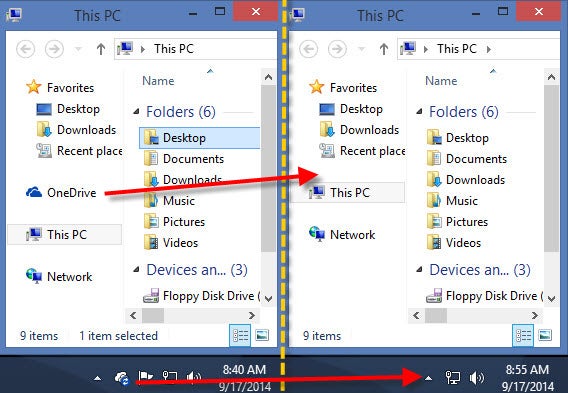Open Recent places in right window sidebar
This screenshot has height=393, width=568.
click(362, 151)
